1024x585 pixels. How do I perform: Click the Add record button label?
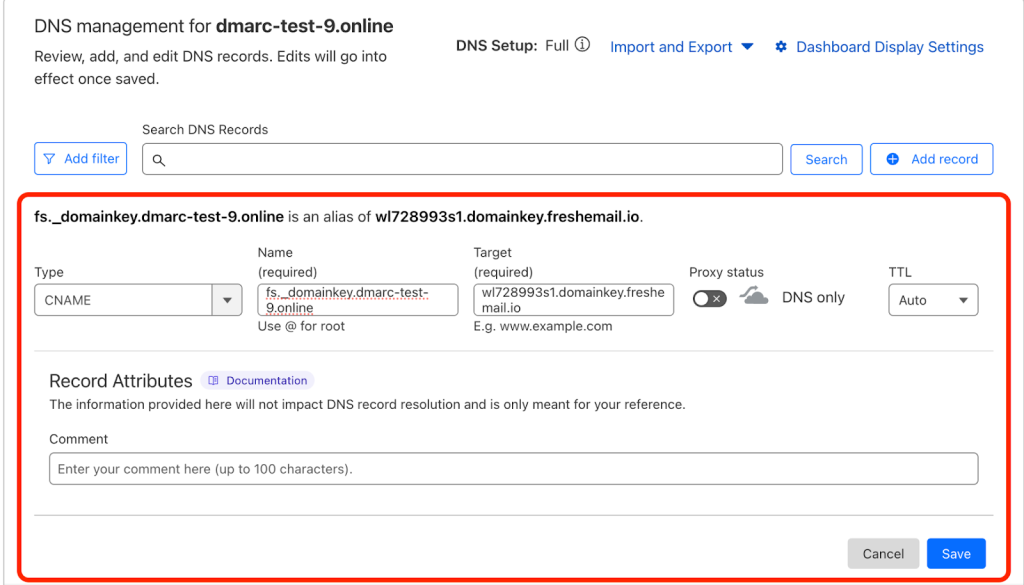944,159
